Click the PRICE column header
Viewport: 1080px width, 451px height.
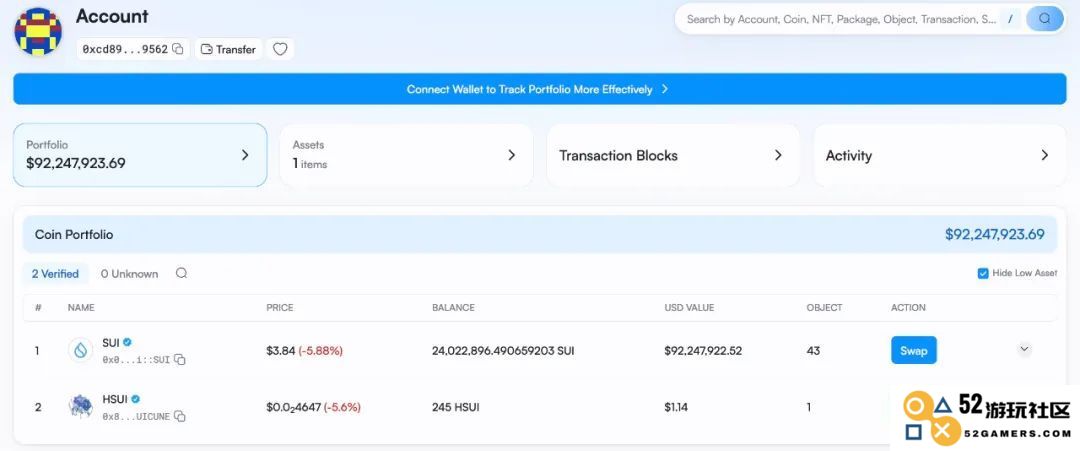[280, 307]
